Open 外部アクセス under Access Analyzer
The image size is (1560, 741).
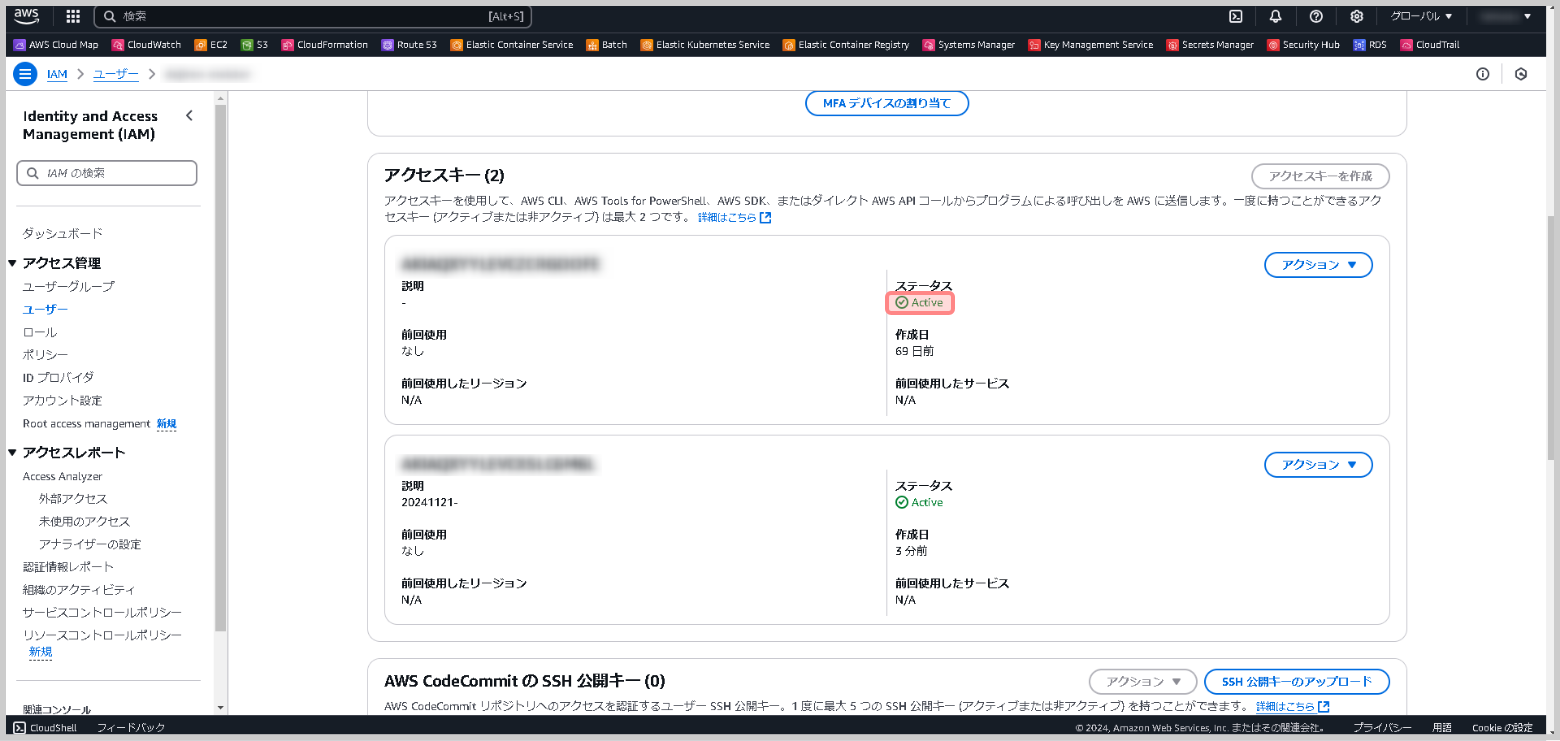pyautogui.click(x=73, y=498)
